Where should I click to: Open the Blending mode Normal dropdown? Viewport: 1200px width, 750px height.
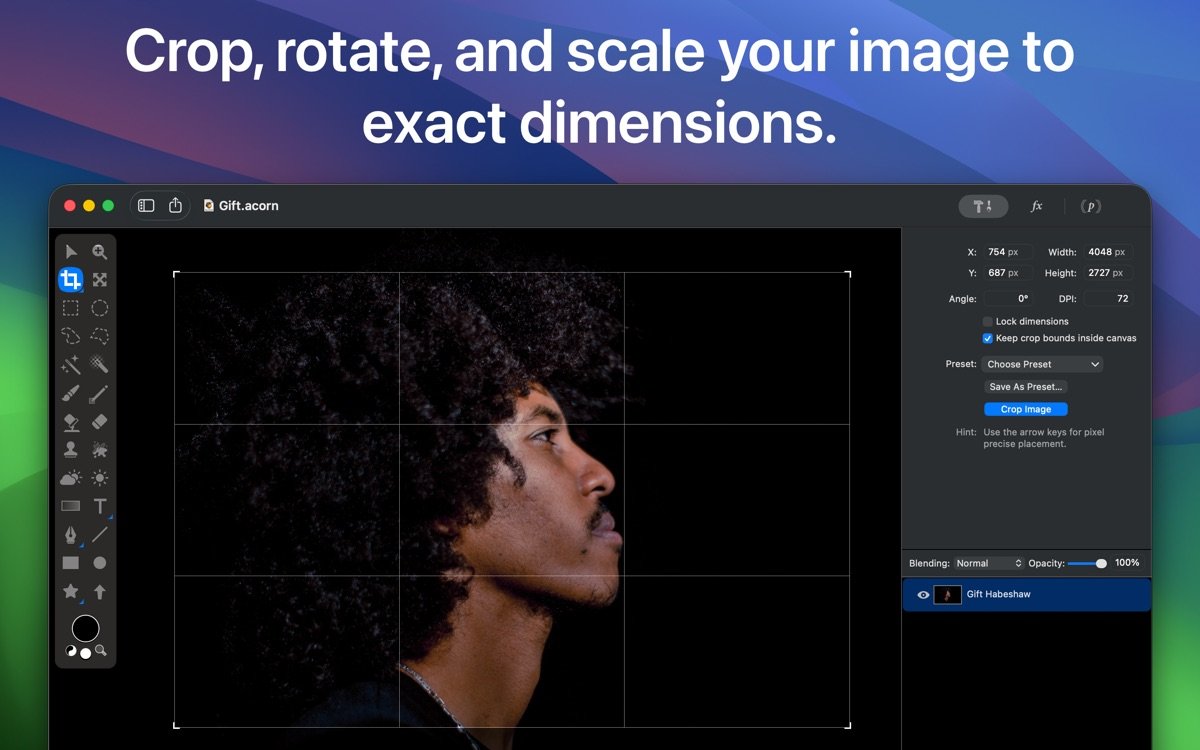click(x=989, y=563)
